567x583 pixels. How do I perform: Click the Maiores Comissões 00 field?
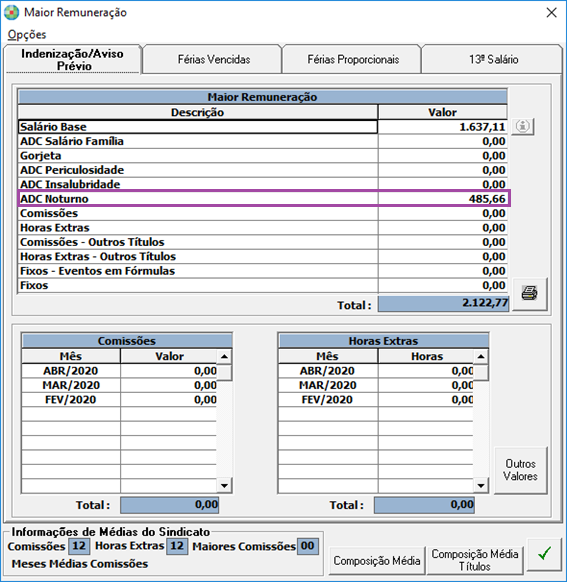(308, 546)
